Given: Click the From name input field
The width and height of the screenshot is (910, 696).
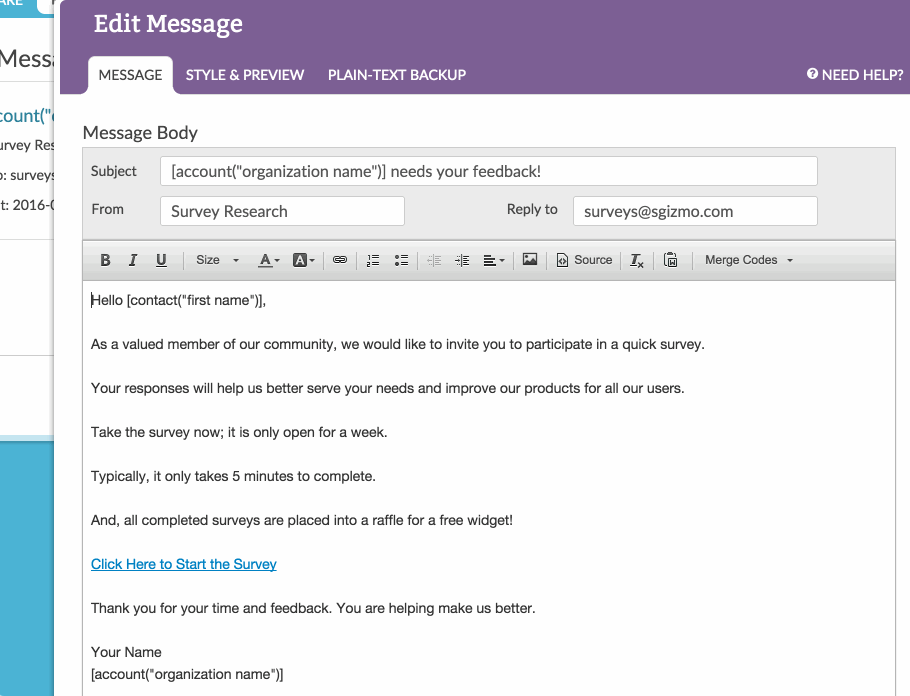Looking at the screenshot, I should pyautogui.click(x=282, y=211).
